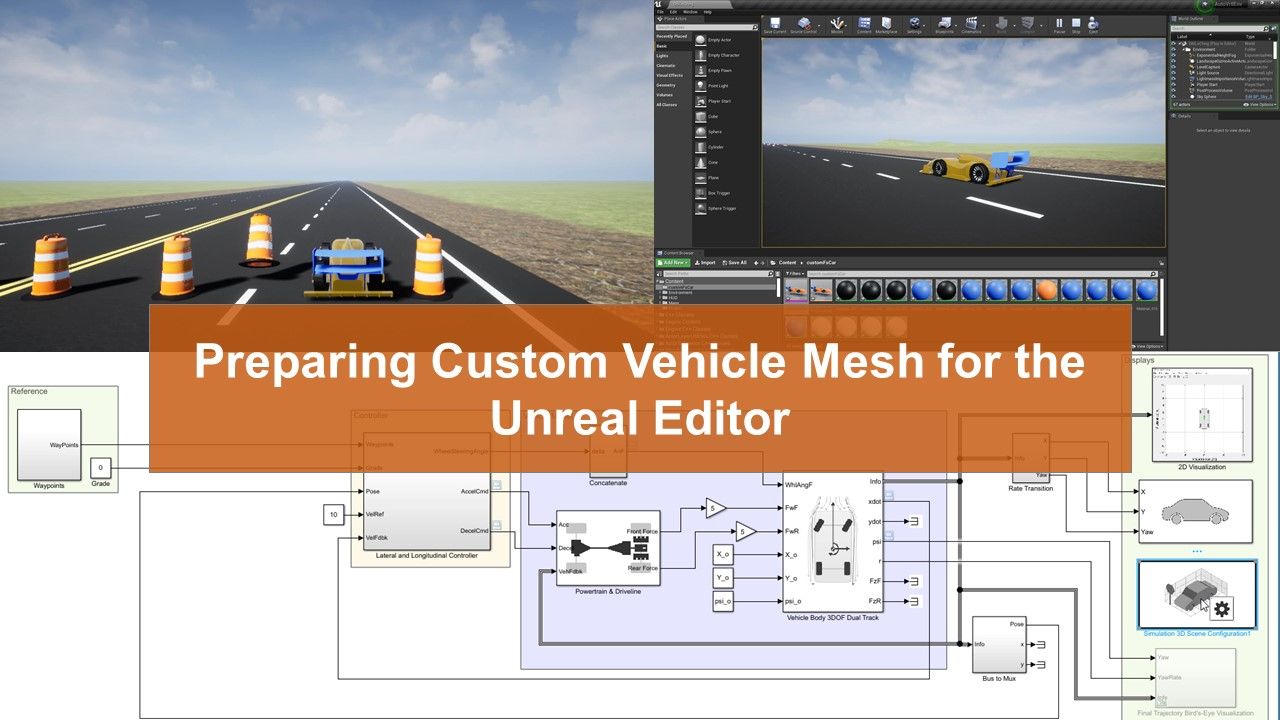Open the Add New dropdown in Content Browser

pyautogui.click(x=672, y=263)
